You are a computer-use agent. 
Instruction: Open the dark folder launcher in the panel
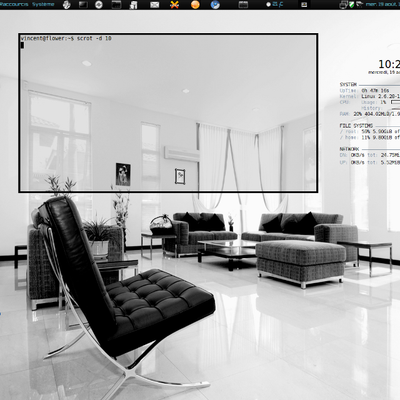[x=116, y=5]
